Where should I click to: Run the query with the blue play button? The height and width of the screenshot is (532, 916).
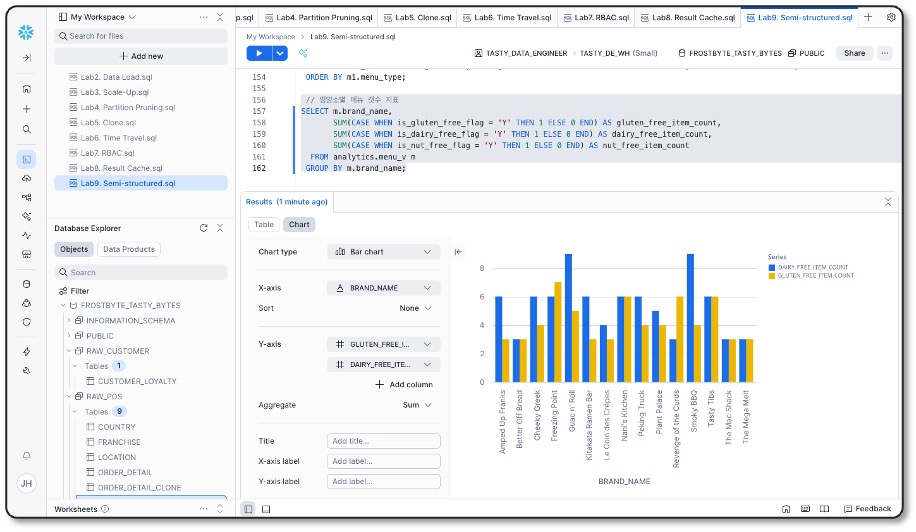tap(259, 53)
